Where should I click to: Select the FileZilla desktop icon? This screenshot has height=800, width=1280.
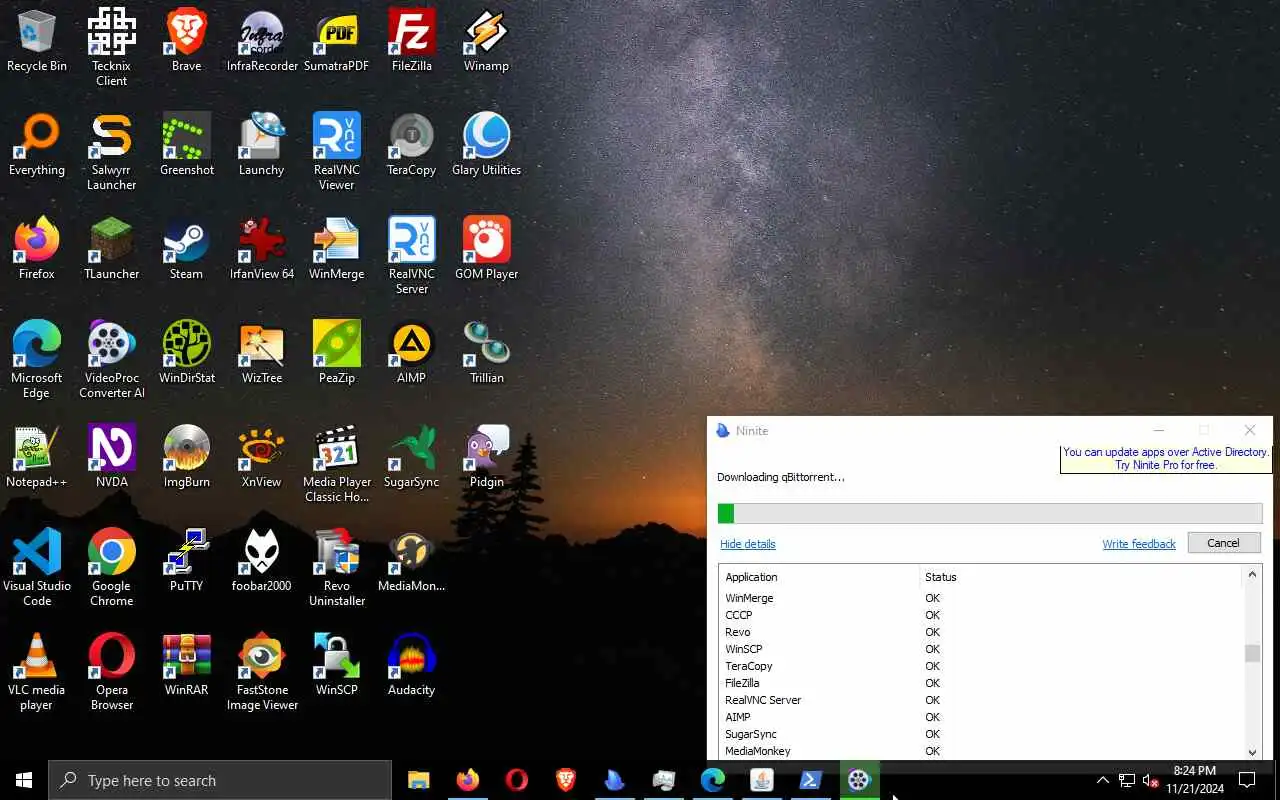click(411, 42)
